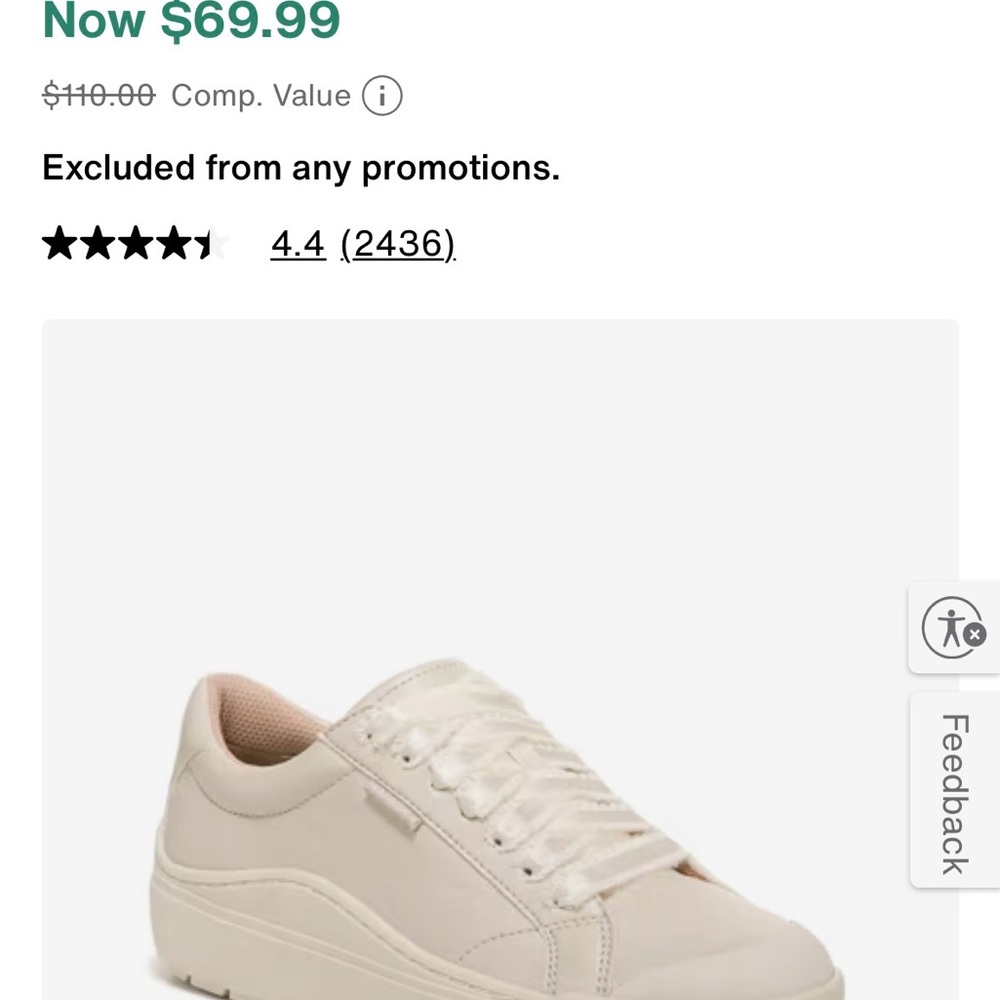Click the circled (i) icon beside Comp. Value
The height and width of the screenshot is (1000, 1000).
click(383, 95)
